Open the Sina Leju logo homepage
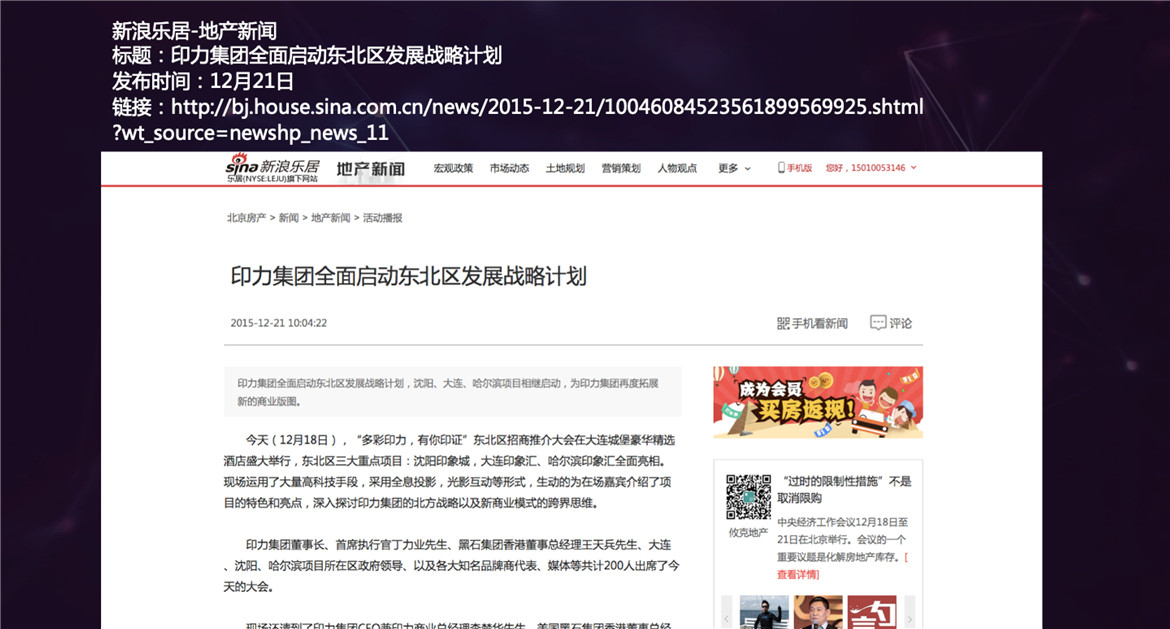This screenshot has width=1170, height=629. pyautogui.click(x=272, y=169)
